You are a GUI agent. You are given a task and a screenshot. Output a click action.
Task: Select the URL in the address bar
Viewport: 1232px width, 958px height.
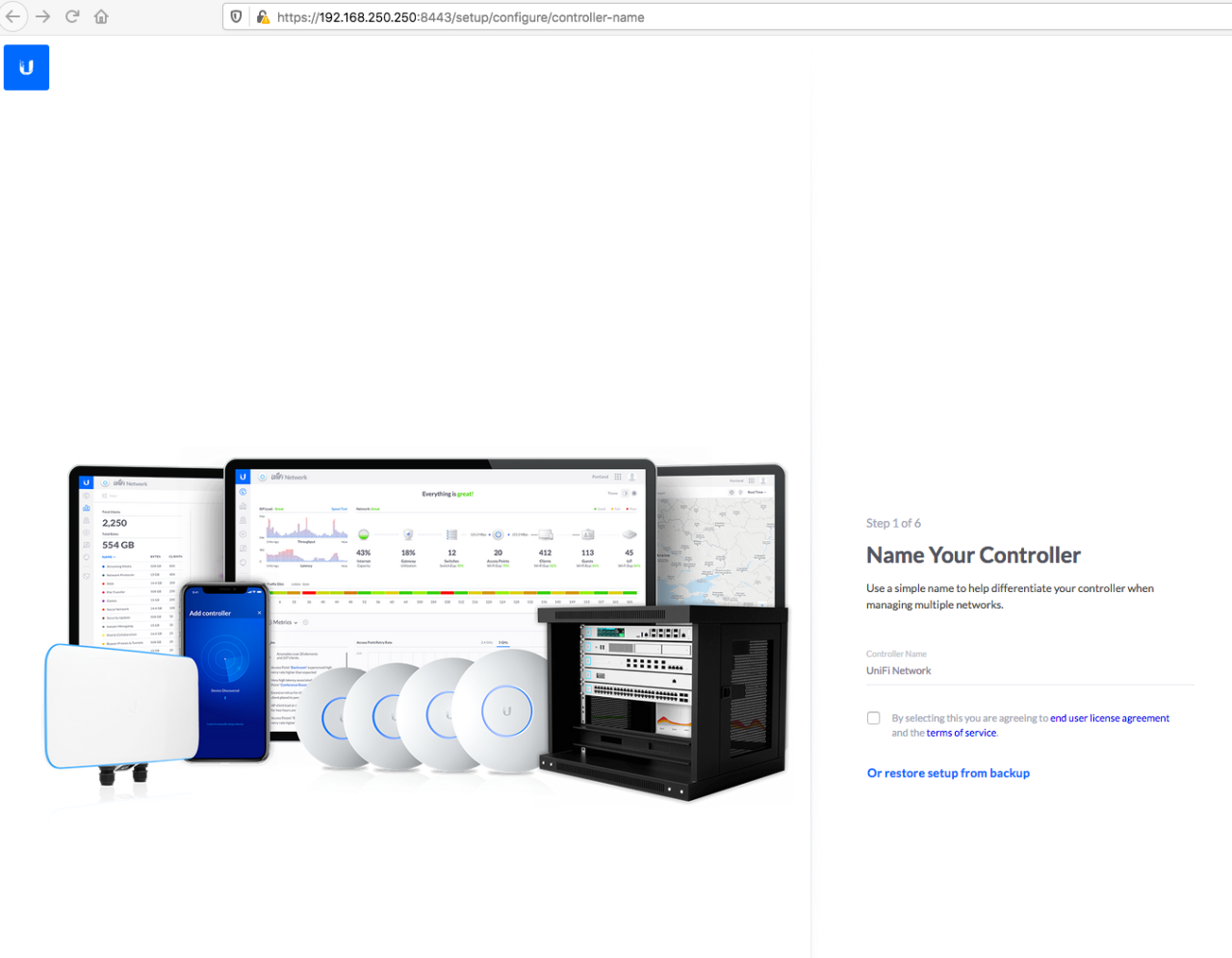click(x=461, y=17)
